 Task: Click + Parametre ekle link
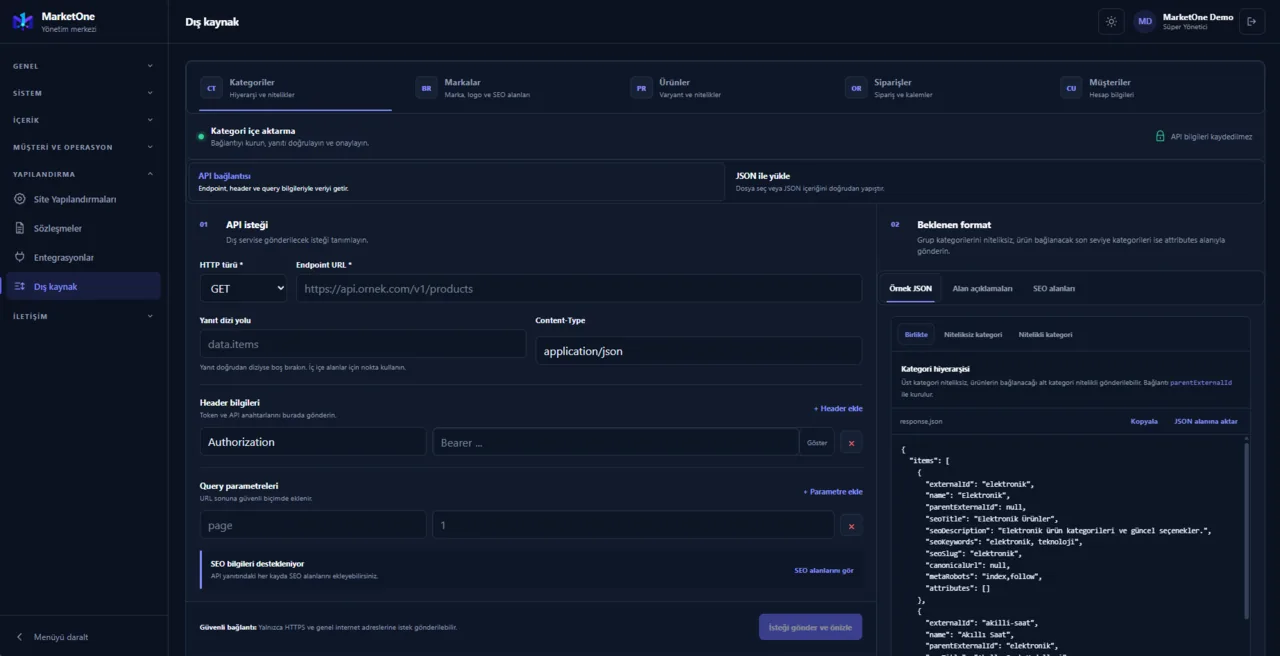(x=833, y=491)
